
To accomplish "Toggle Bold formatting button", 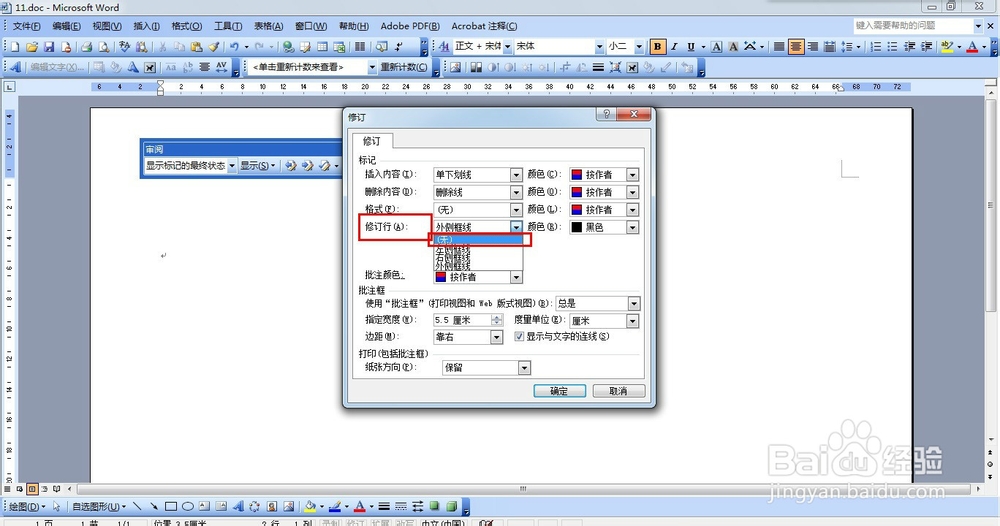I will point(658,47).
